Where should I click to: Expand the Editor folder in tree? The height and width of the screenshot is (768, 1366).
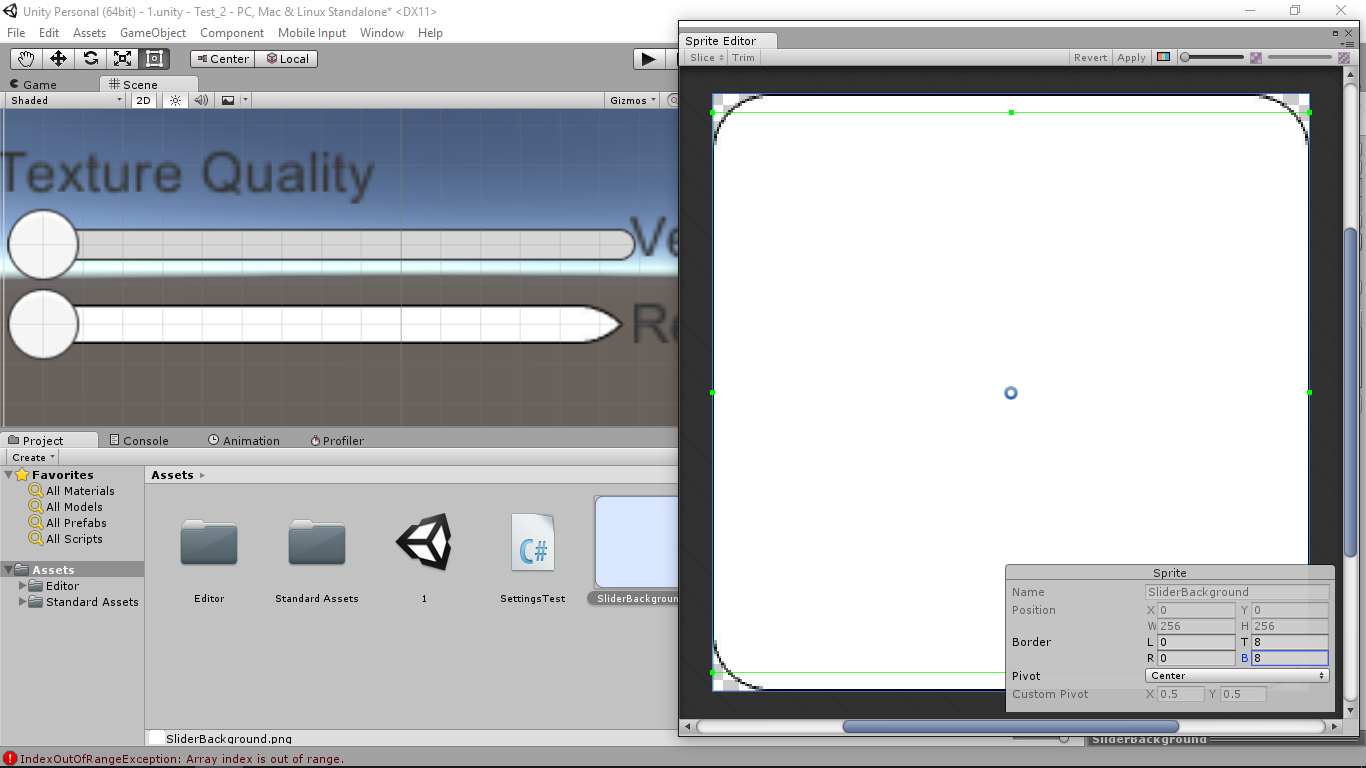tap(23, 586)
